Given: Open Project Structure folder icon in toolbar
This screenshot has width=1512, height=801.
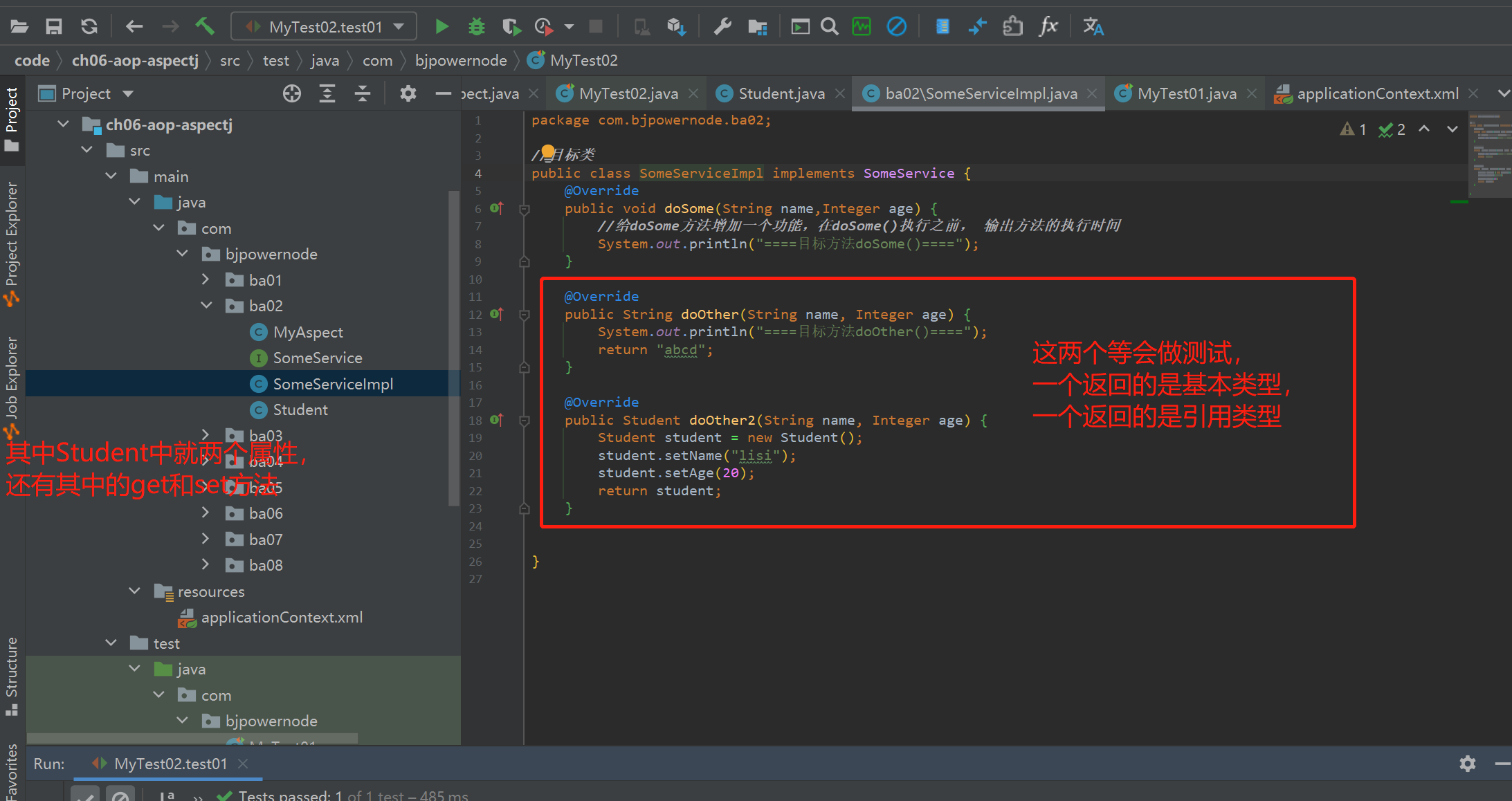Looking at the screenshot, I should click(x=758, y=27).
